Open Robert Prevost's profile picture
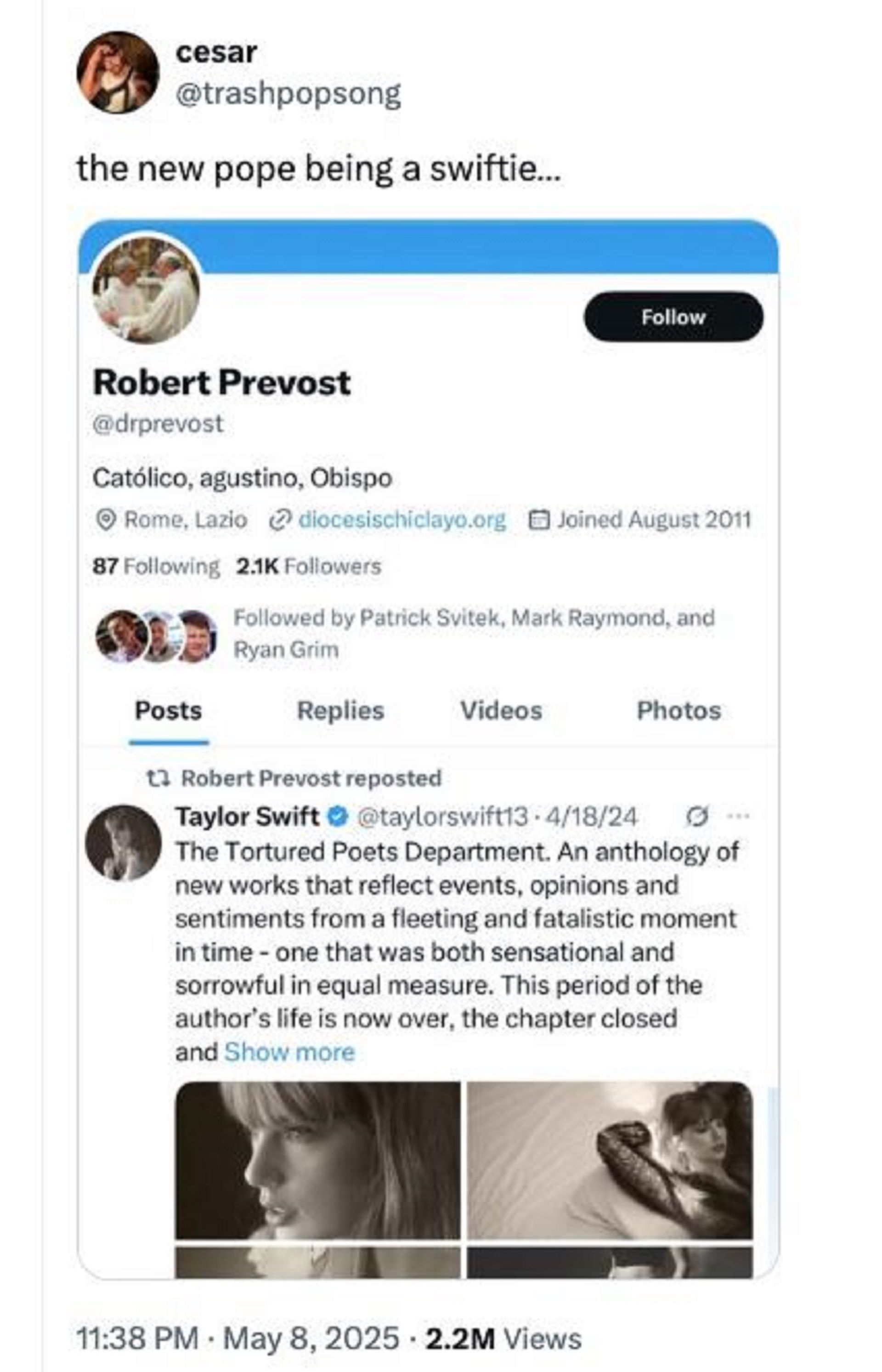This screenshot has height=1372, width=882. click(147, 290)
